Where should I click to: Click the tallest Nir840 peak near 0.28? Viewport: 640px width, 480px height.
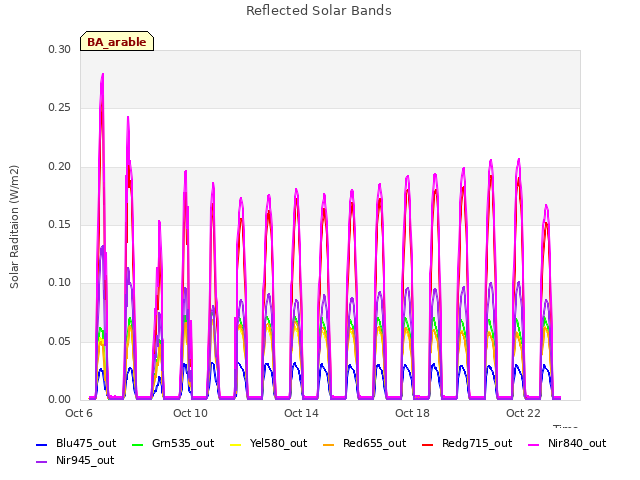102,75
